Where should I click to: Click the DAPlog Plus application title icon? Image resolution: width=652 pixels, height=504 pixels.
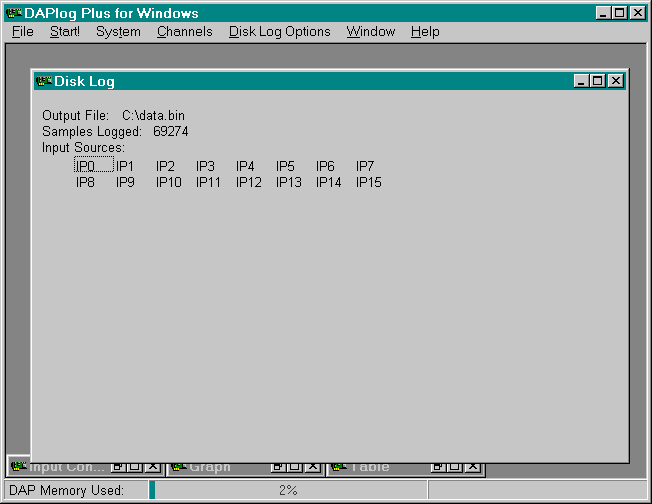pos(14,13)
